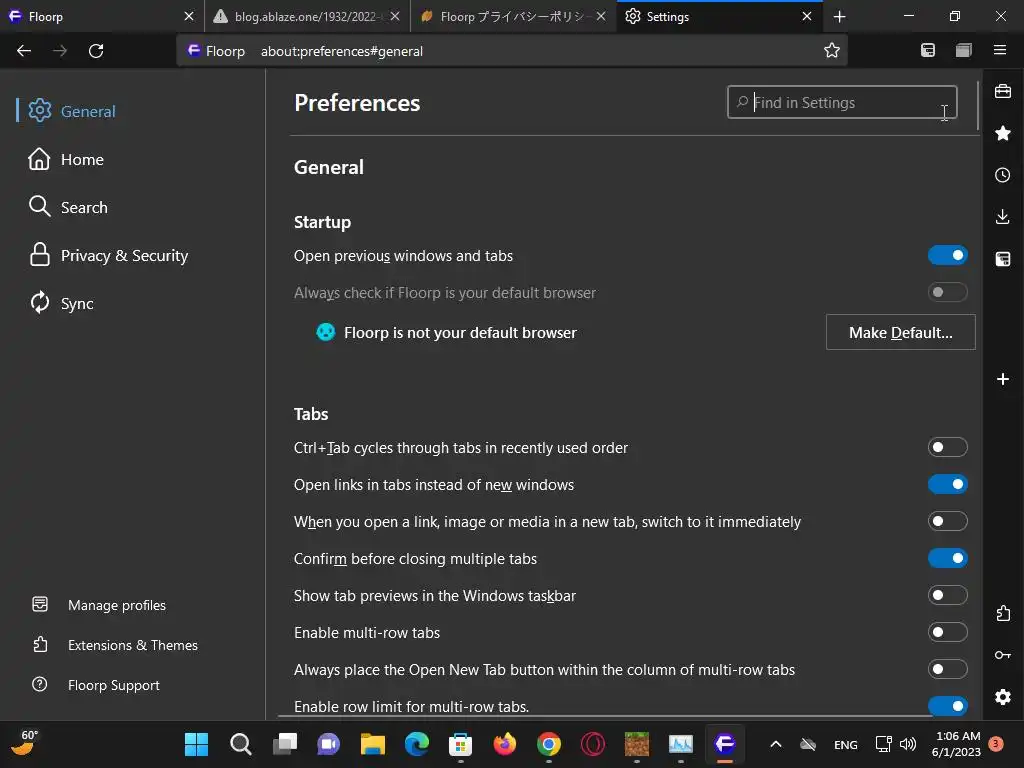The image size is (1024, 768).
Task: Open bookmarks sidebar star icon
Action: point(1003,133)
